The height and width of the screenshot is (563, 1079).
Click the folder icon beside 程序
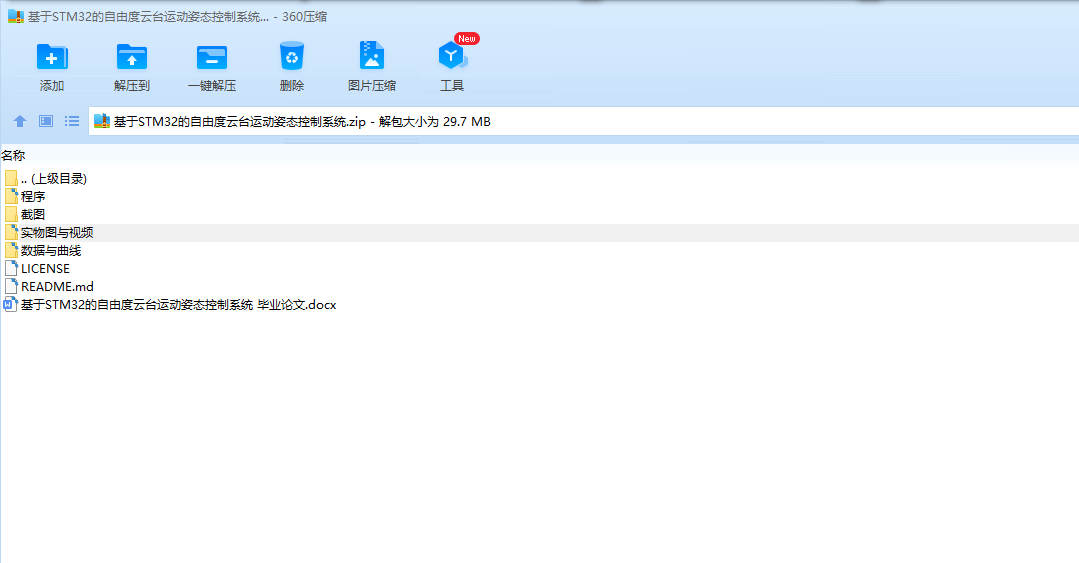11,196
